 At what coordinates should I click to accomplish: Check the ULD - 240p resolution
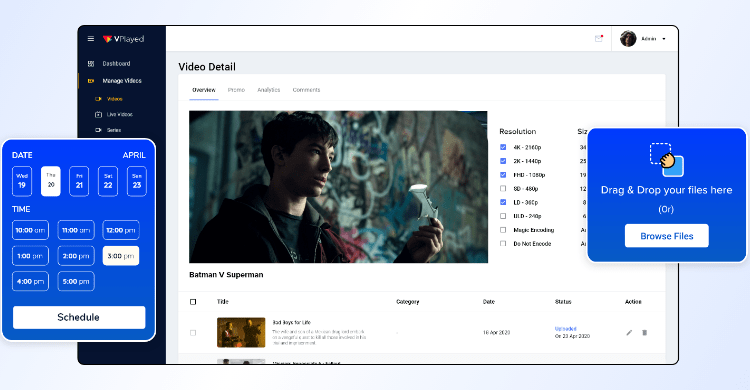click(503, 216)
